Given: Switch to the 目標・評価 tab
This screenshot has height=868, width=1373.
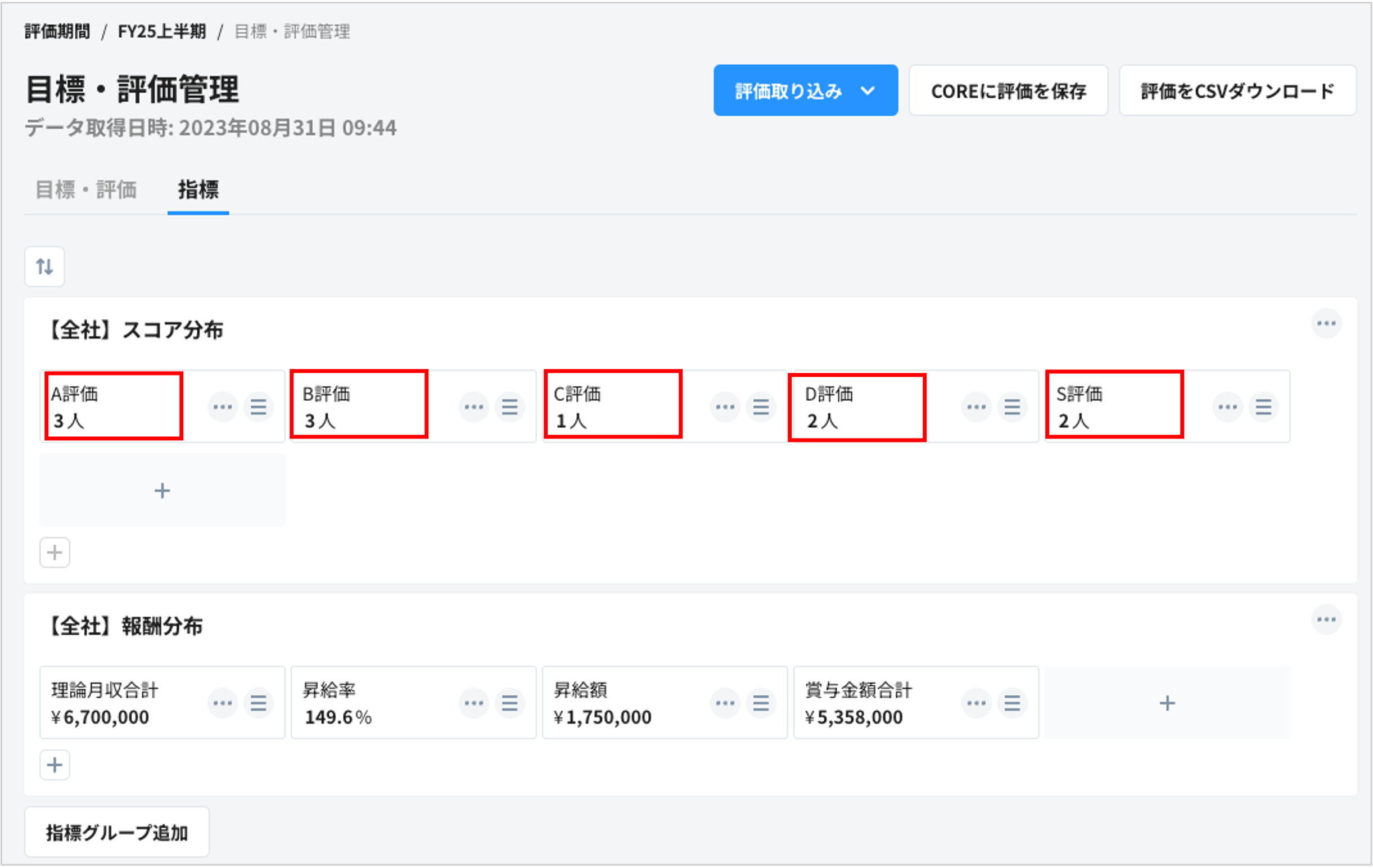Looking at the screenshot, I should (86, 190).
